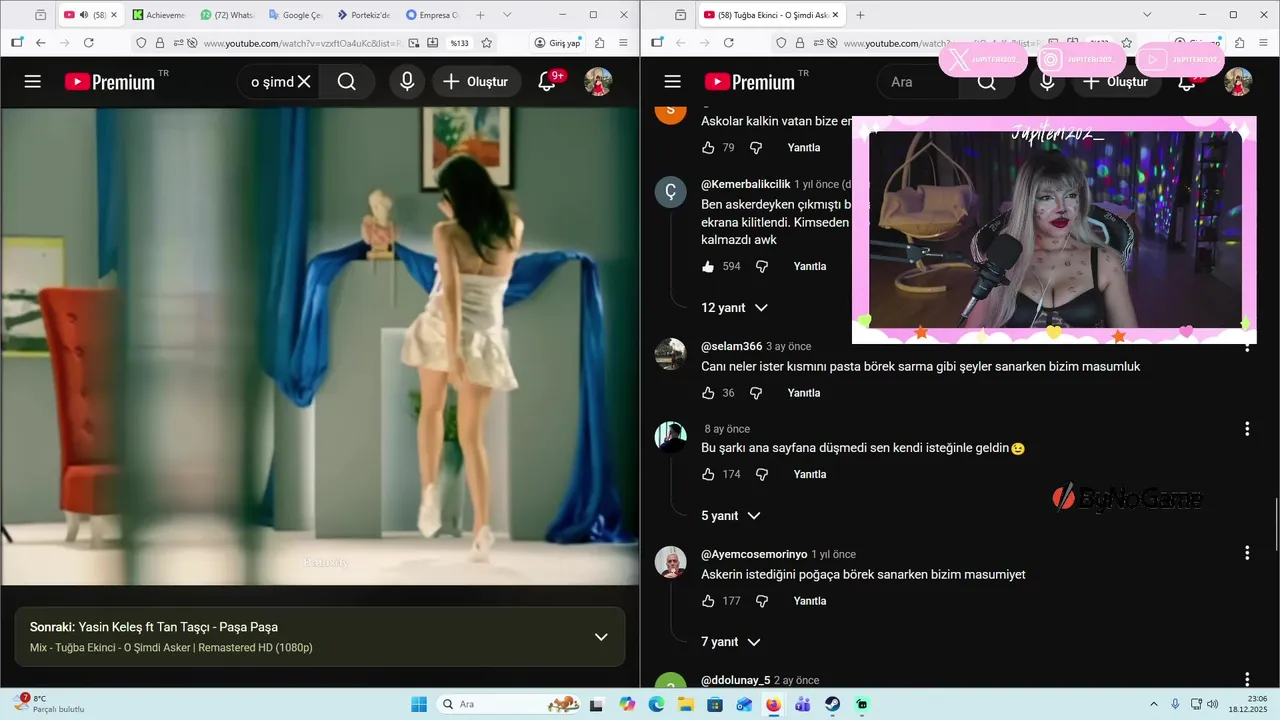Open Steam from the taskbar

pos(833,704)
